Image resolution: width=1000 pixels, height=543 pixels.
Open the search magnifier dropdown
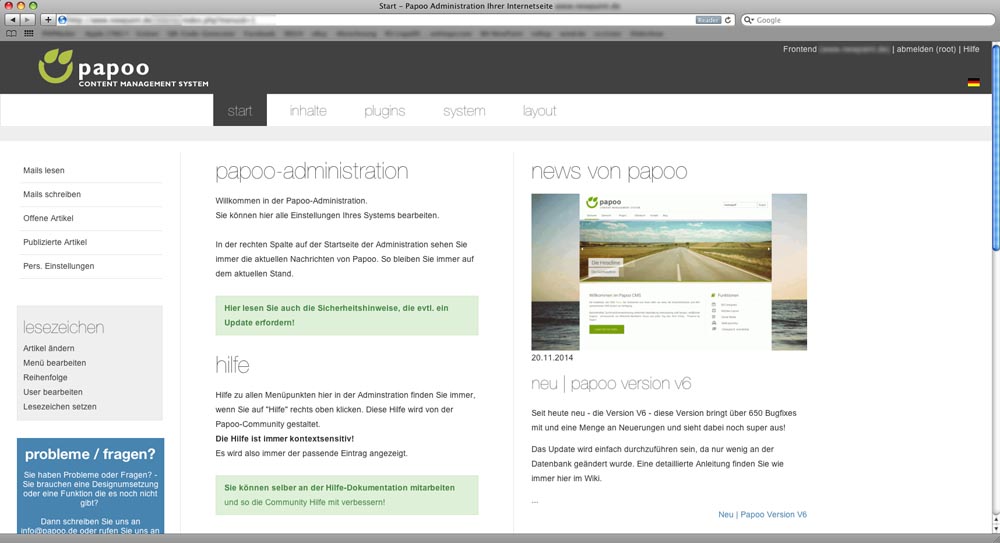(x=749, y=20)
